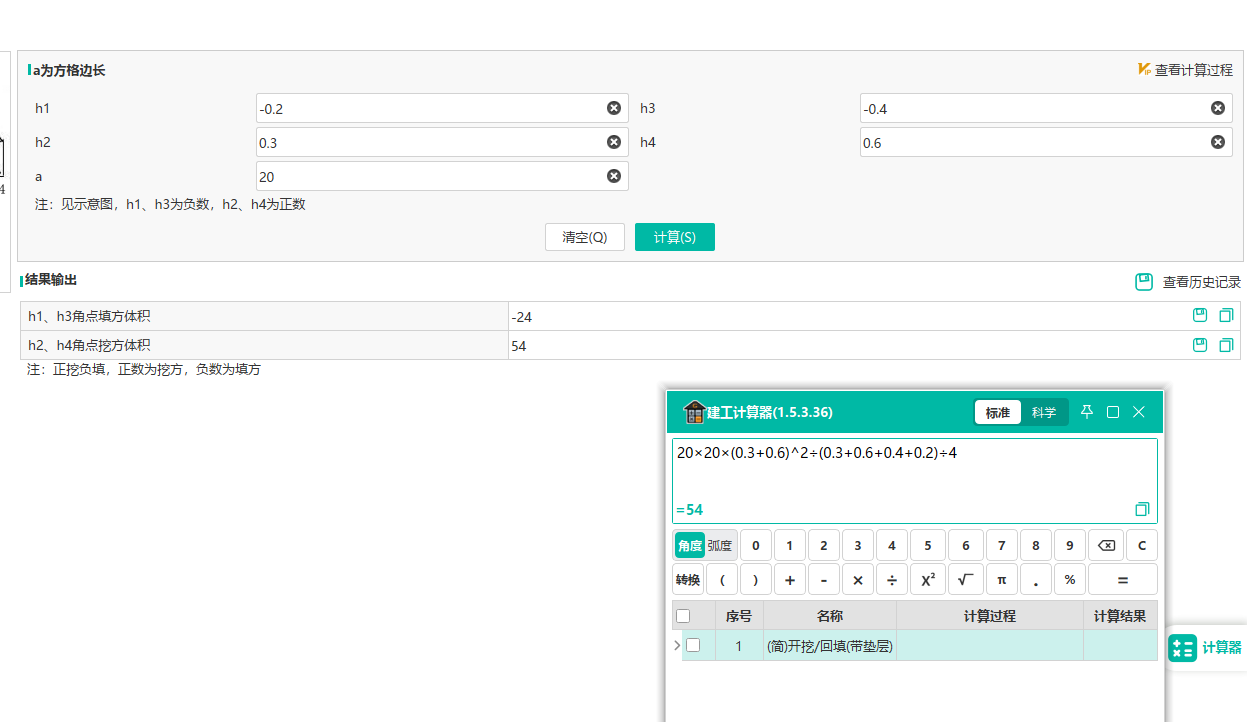
Task: Open 查看计算过程 link
Action: [x=1185, y=70]
